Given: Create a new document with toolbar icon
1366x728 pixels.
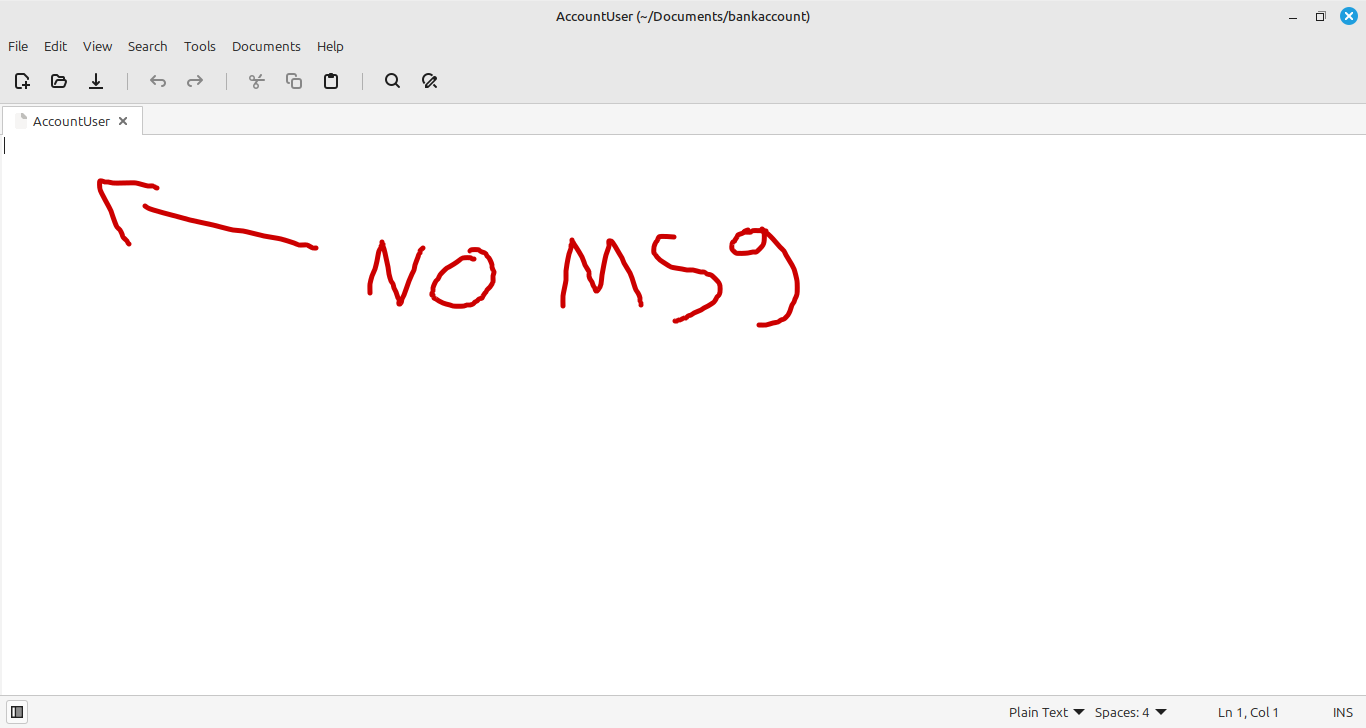Looking at the screenshot, I should 22,81.
